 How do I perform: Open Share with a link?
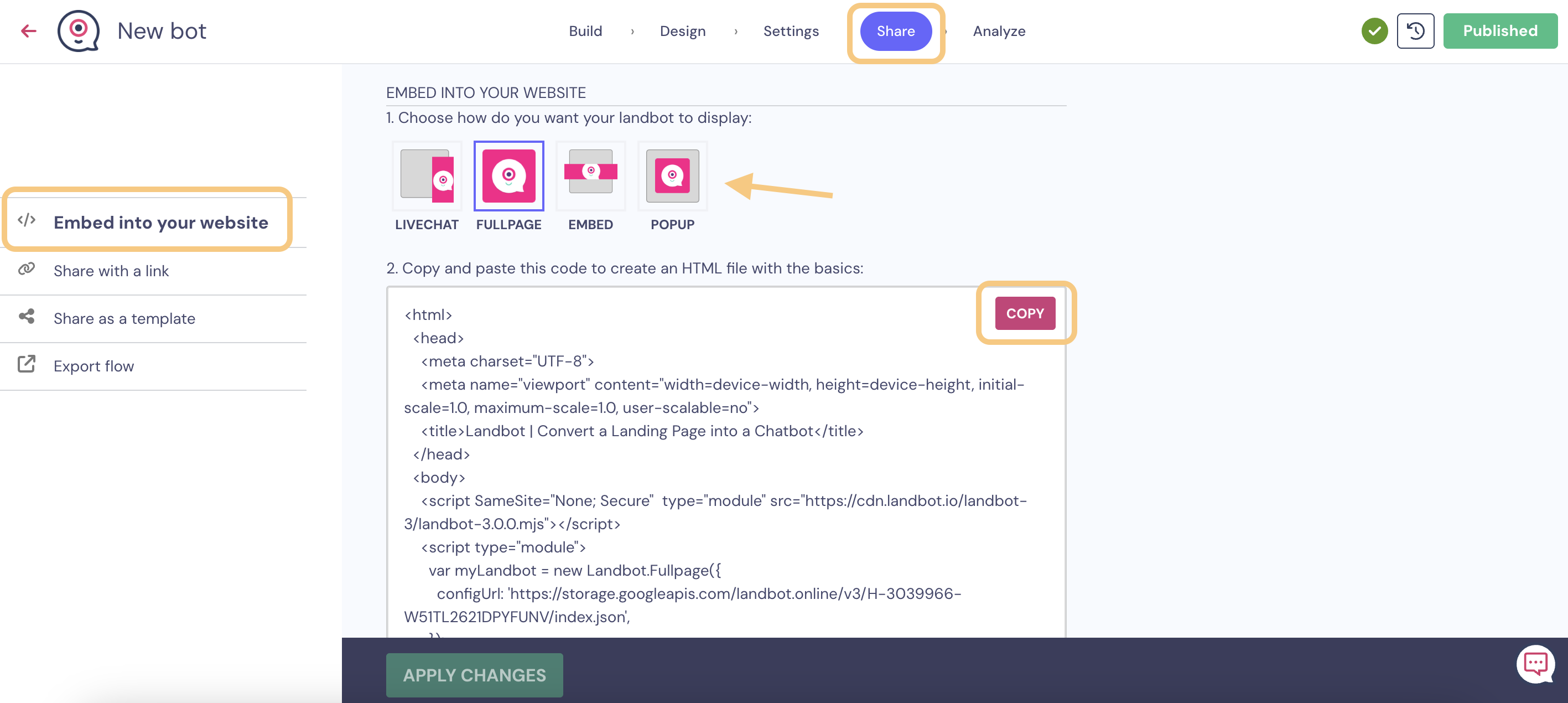tap(153, 271)
